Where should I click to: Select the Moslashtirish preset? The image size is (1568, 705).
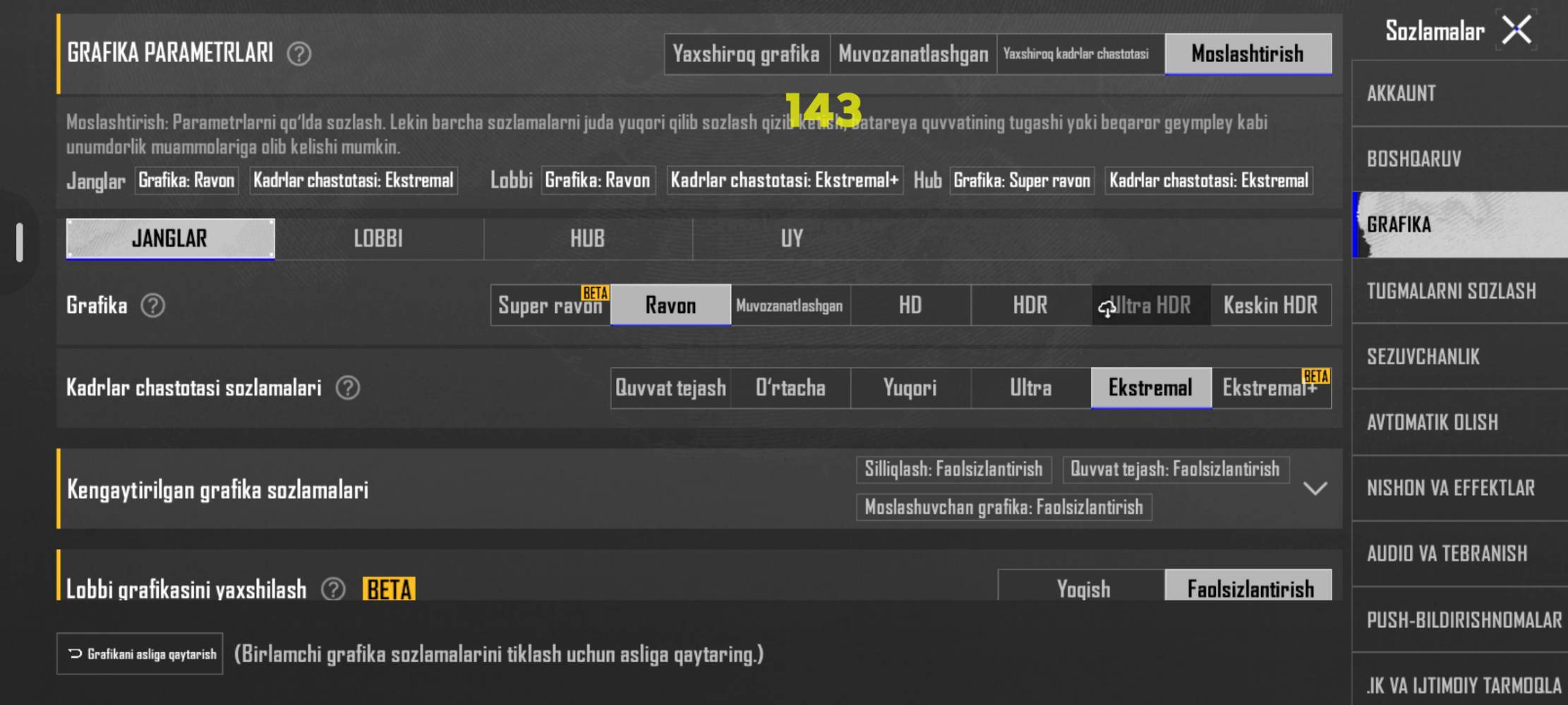[1248, 54]
